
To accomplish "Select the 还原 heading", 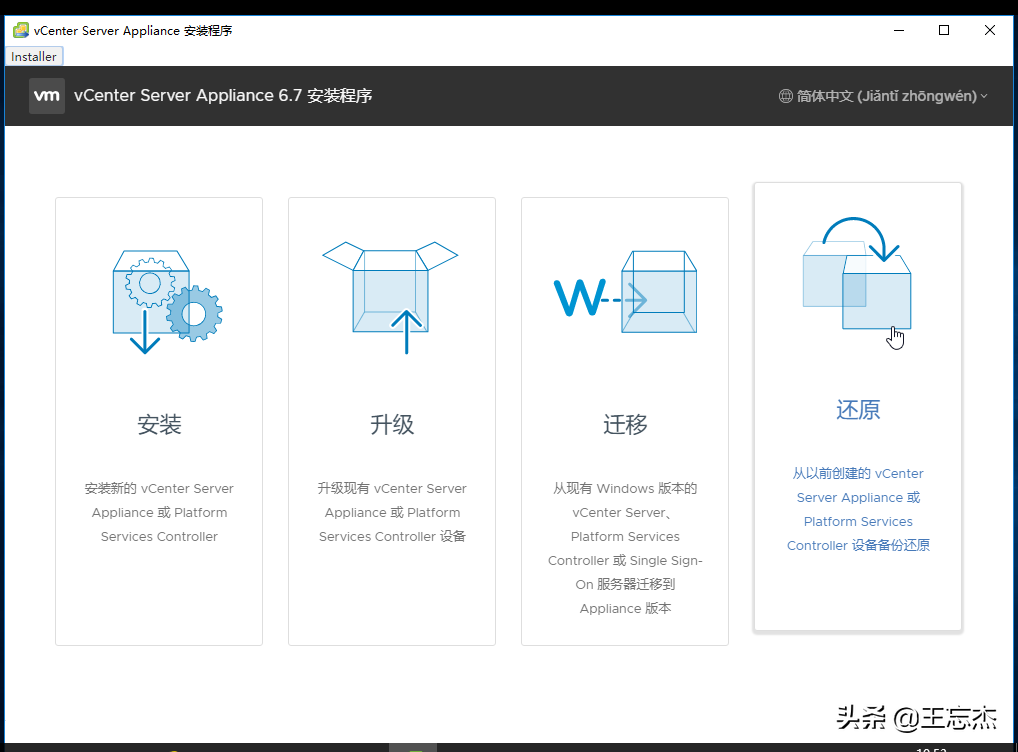I will coord(858,410).
